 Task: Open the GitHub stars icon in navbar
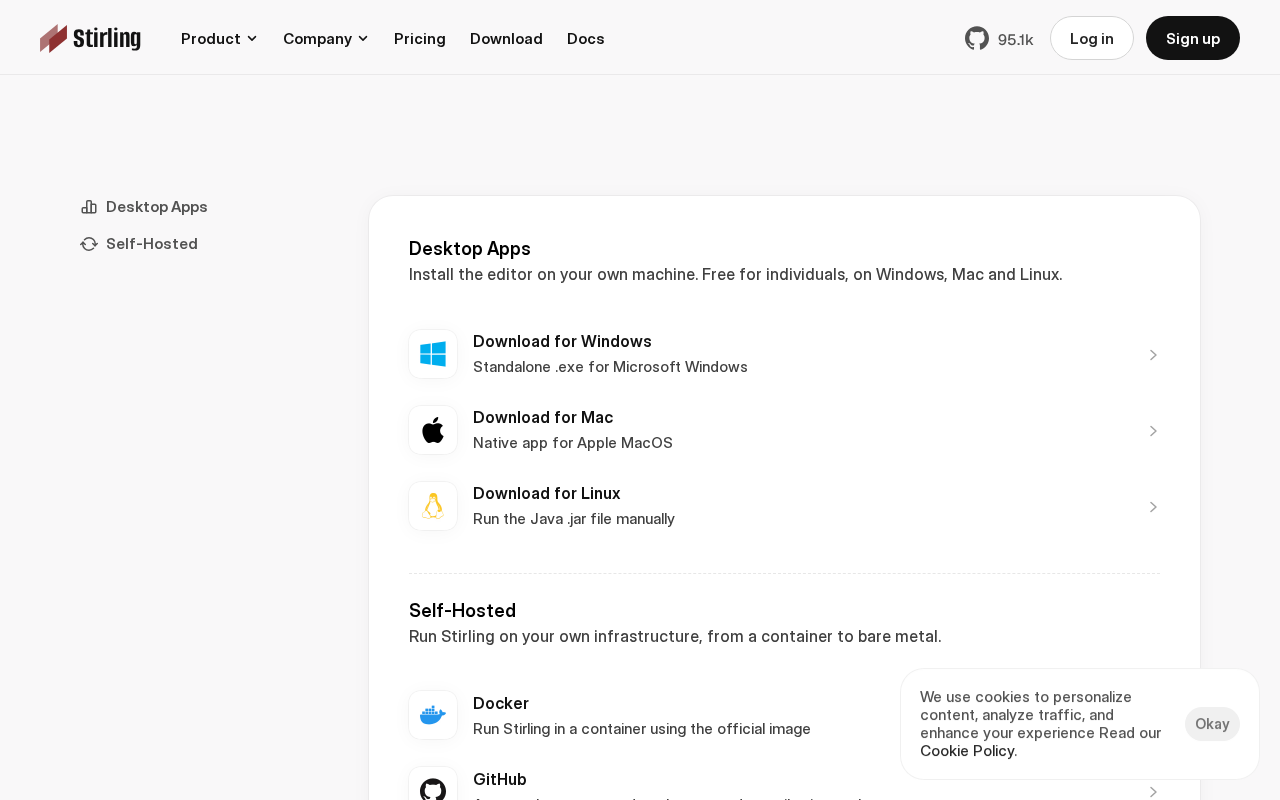pos(977,38)
